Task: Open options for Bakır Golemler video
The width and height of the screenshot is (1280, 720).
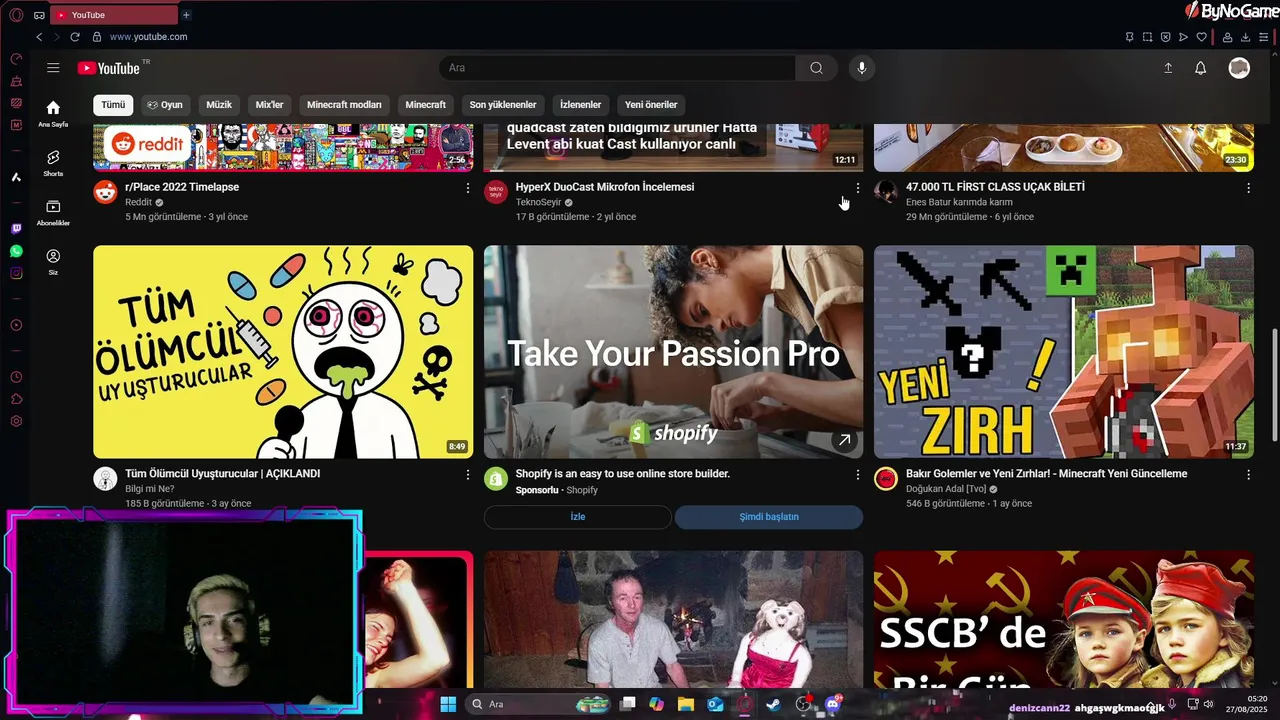Action: click(1248, 475)
